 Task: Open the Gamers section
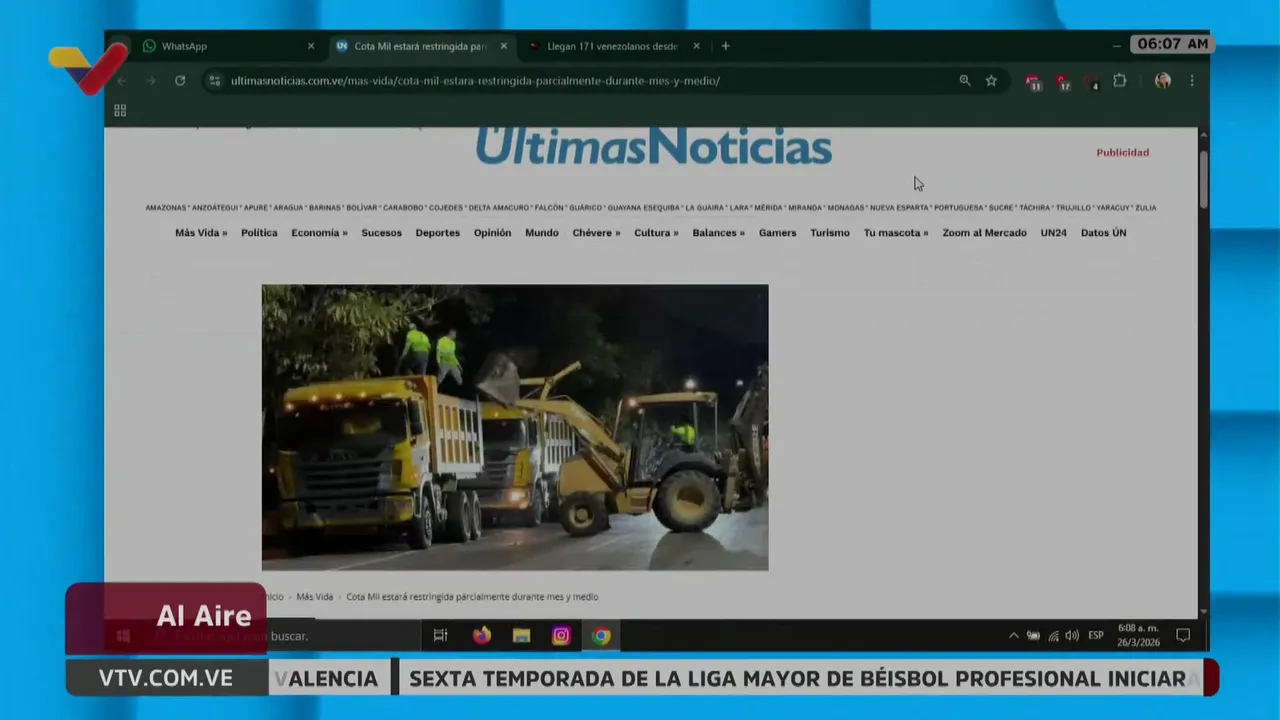tap(777, 233)
